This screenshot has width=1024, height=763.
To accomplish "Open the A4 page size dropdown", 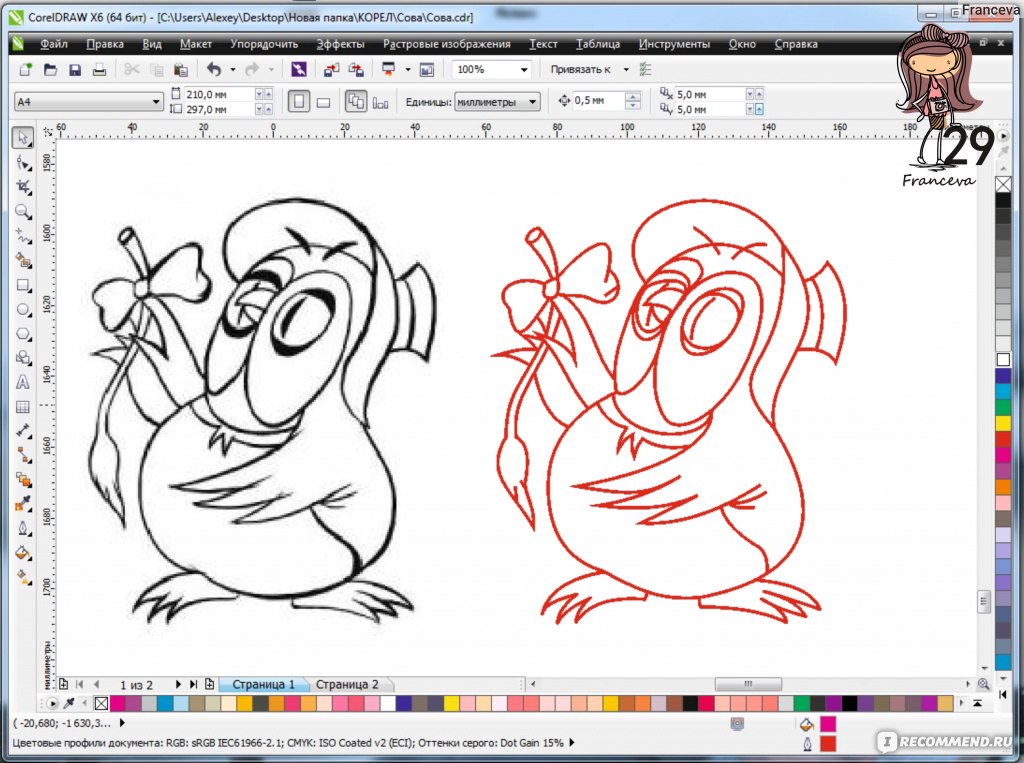I will (155, 102).
